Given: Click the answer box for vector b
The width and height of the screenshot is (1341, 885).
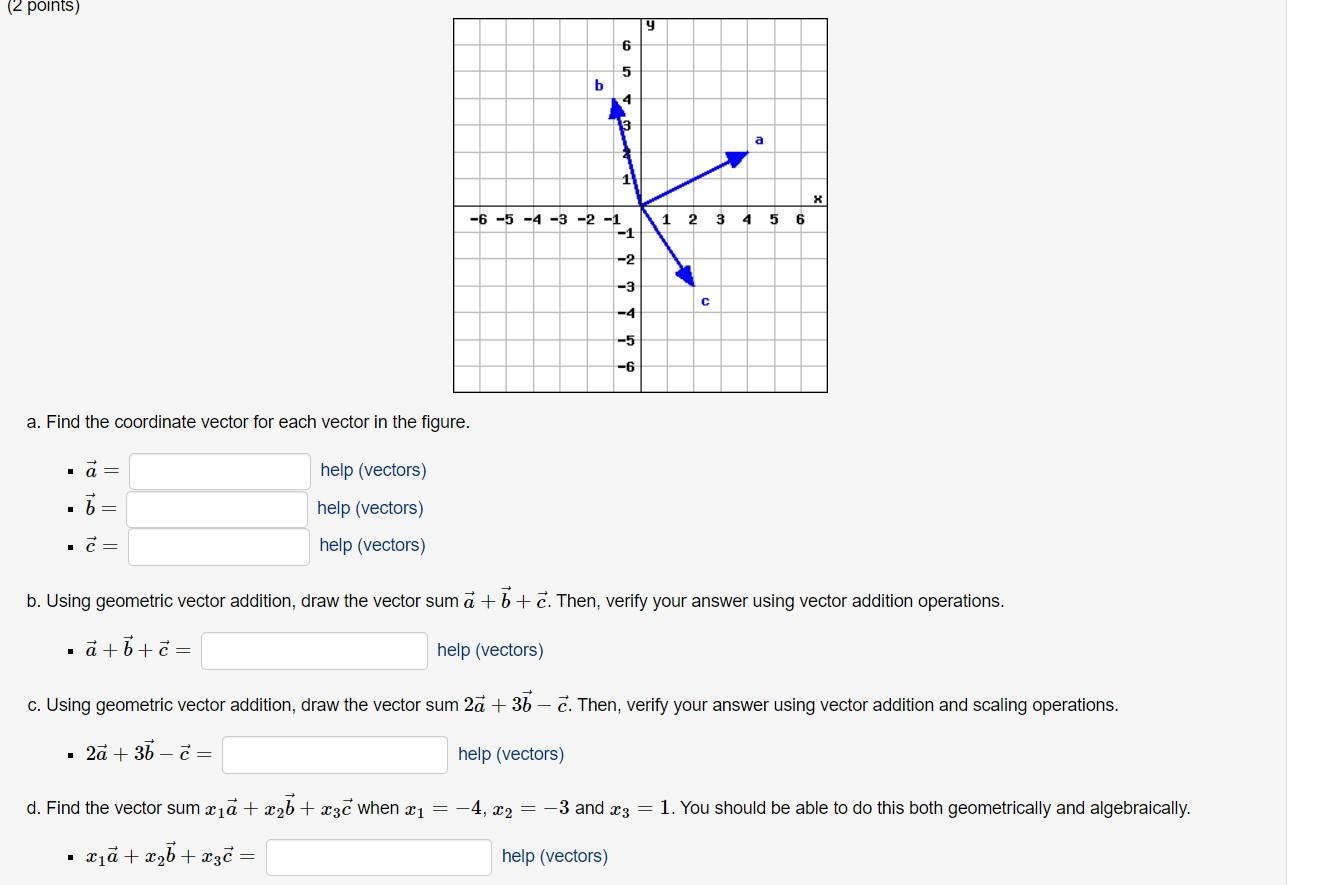Looking at the screenshot, I should pos(218,508).
